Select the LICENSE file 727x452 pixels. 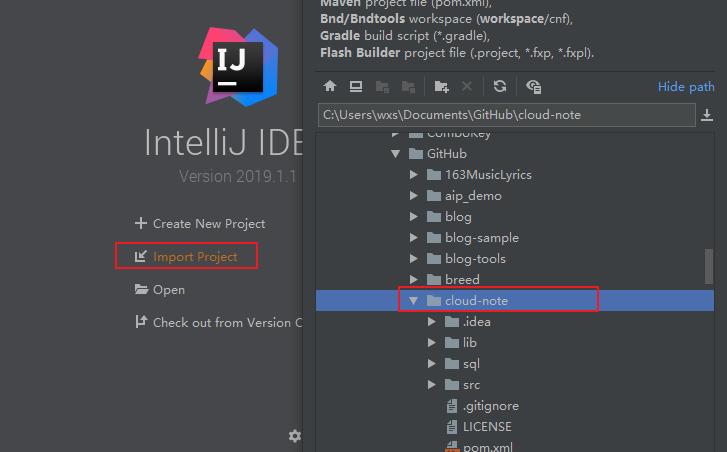pyautogui.click(x=515, y=427)
